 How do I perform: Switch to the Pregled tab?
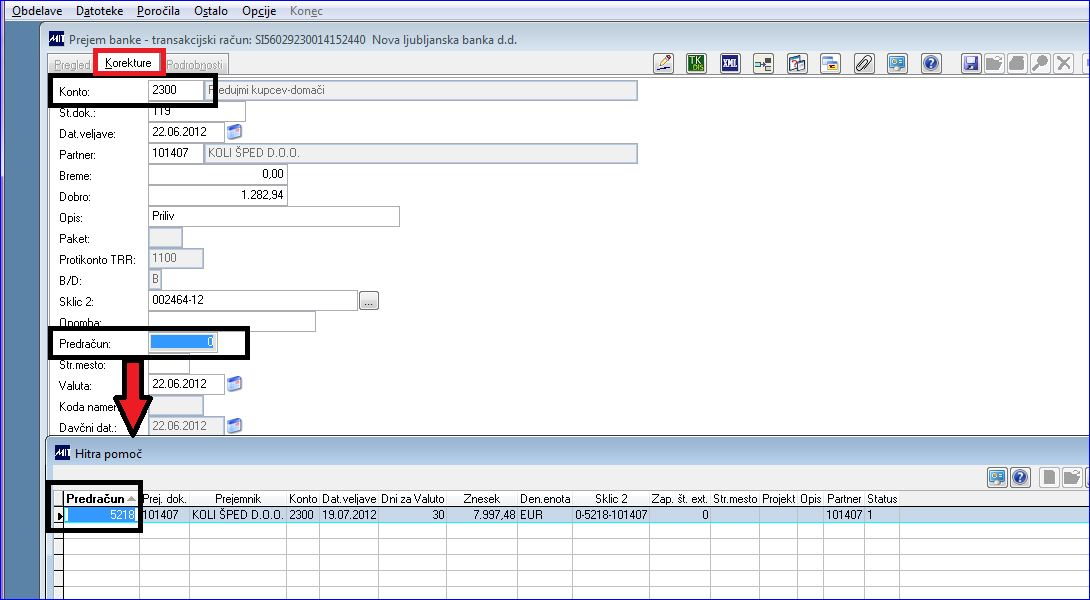click(x=72, y=65)
